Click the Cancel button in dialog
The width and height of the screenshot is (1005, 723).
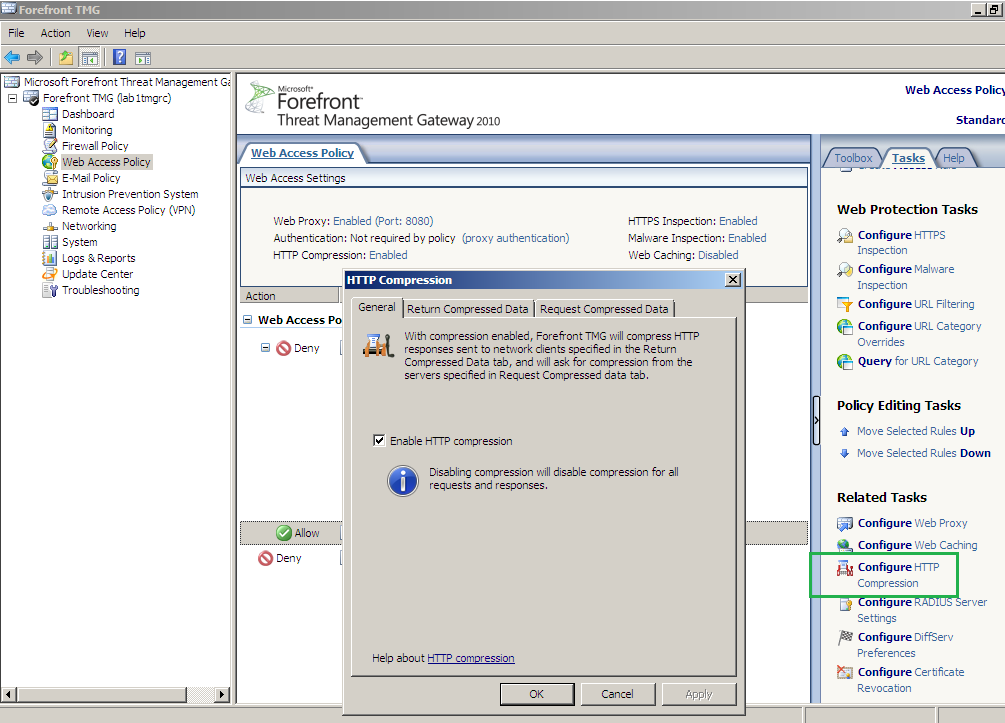617,694
